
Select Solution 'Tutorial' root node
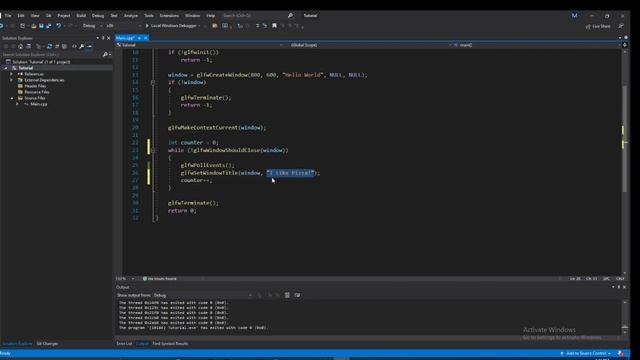41,62
